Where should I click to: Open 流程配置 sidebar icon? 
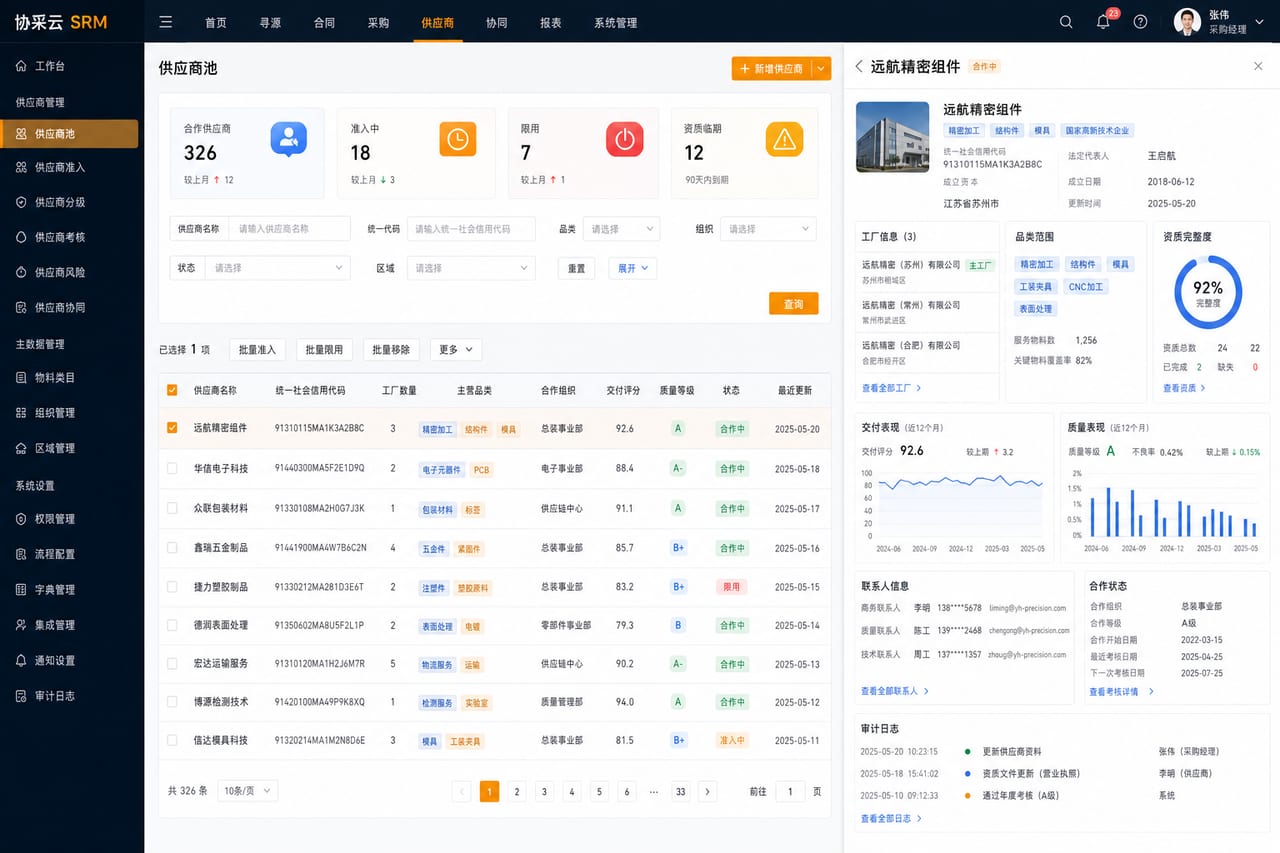21,554
